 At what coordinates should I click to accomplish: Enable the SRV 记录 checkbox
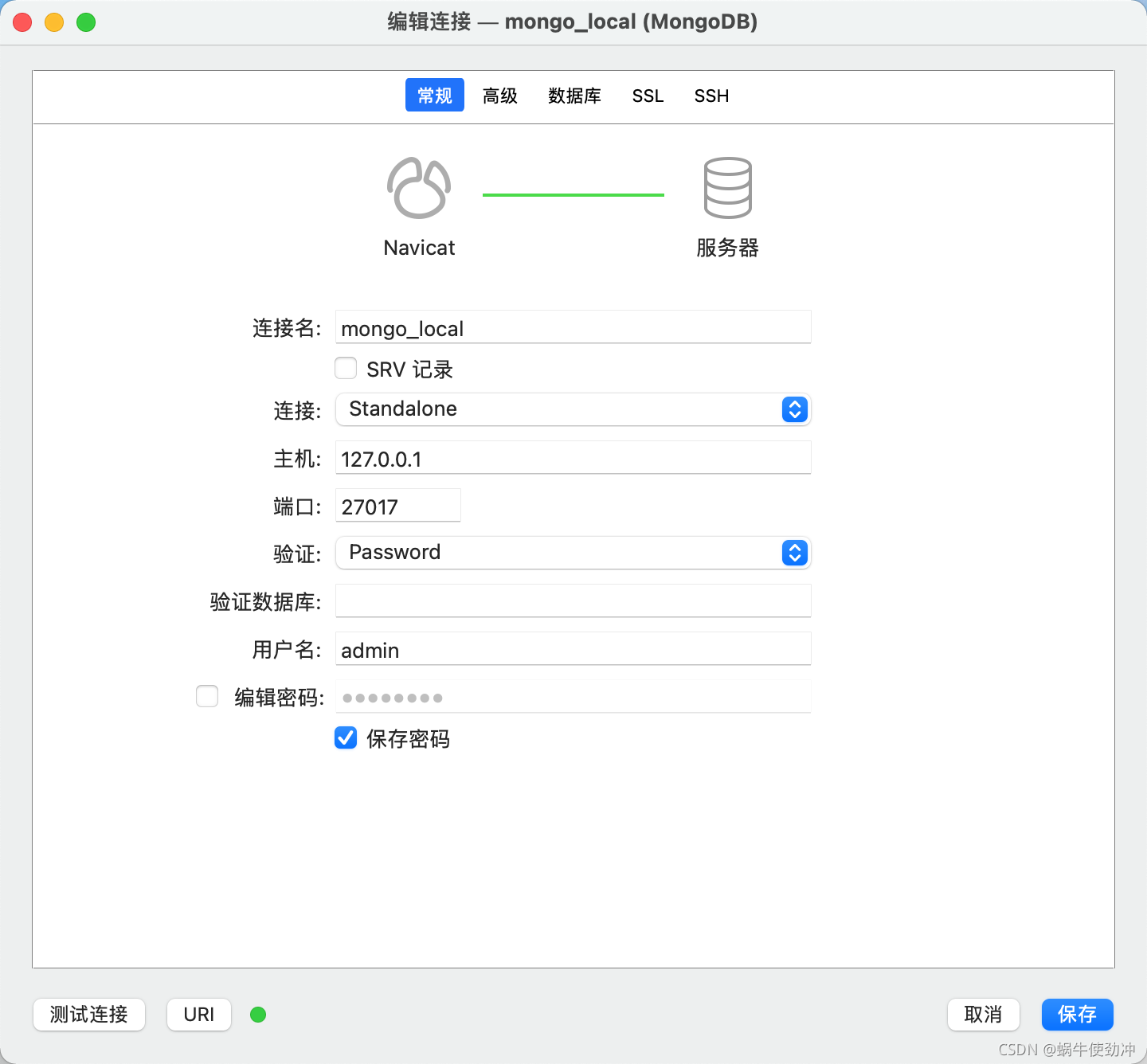point(345,368)
